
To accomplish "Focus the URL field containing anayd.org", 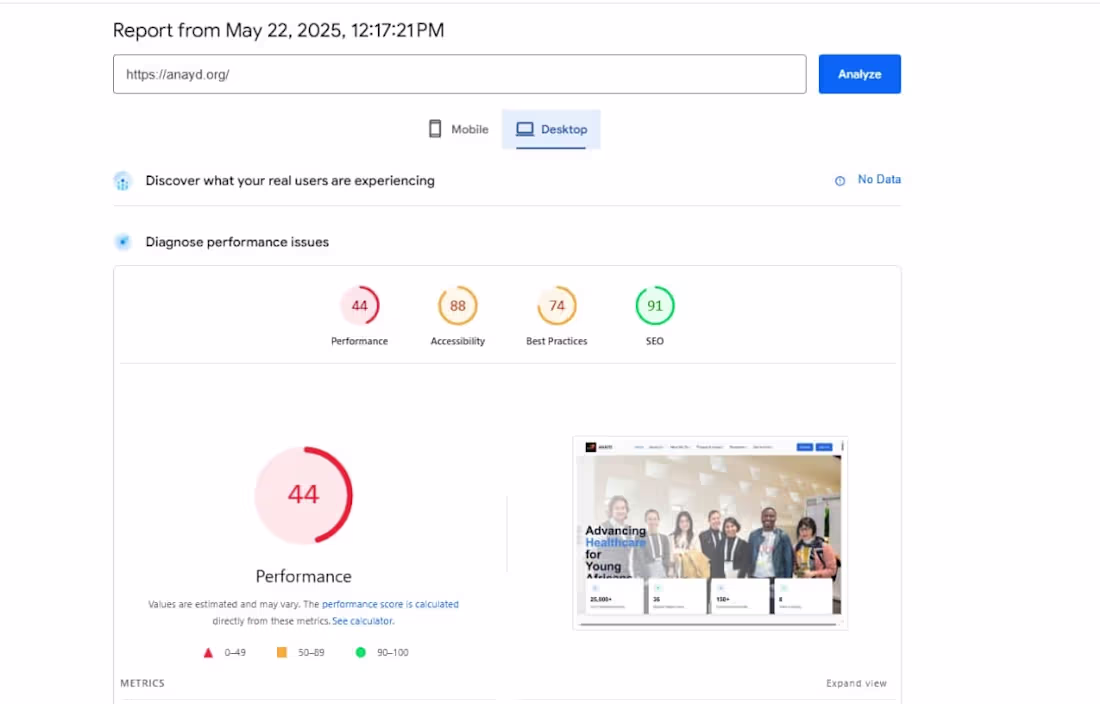I will (x=460, y=74).
